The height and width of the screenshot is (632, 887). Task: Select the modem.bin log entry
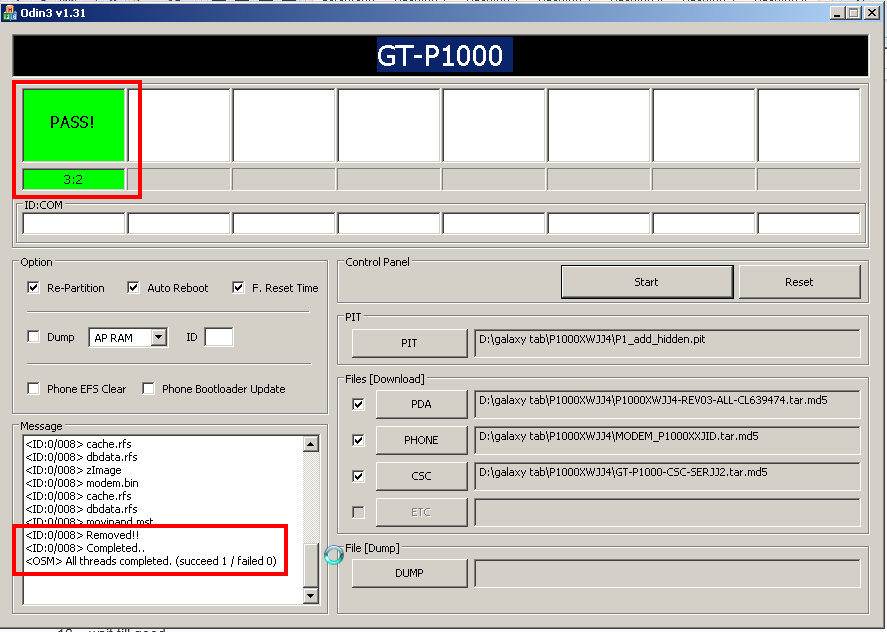tap(82, 483)
